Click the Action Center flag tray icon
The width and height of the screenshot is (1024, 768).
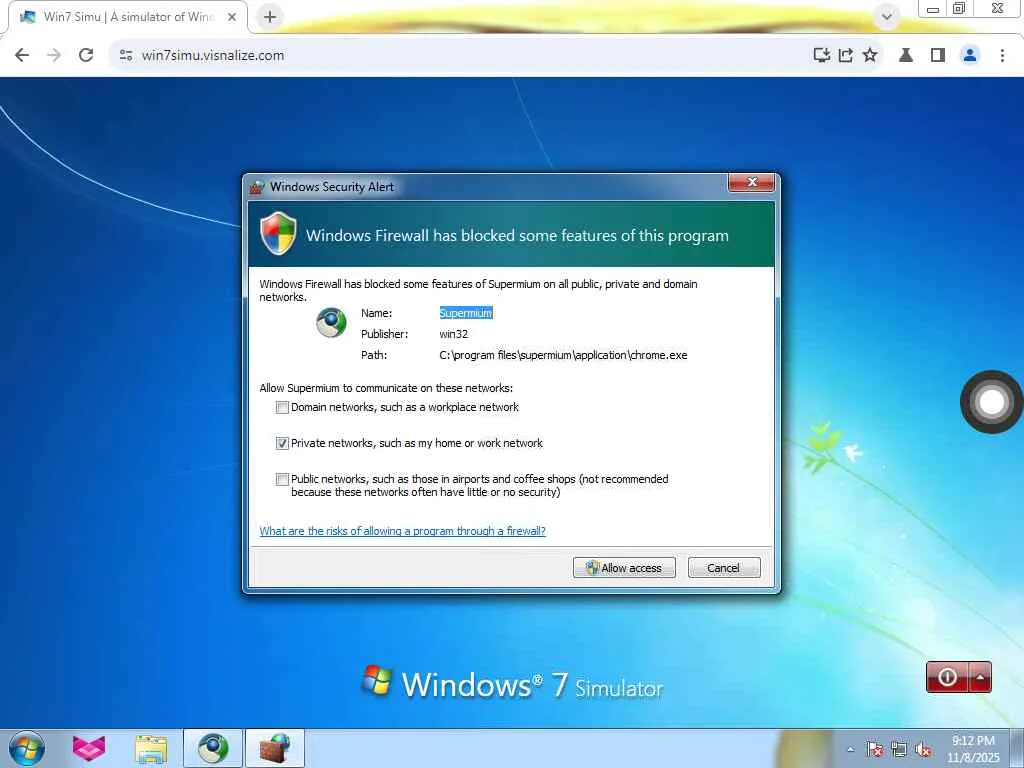(x=874, y=749)
